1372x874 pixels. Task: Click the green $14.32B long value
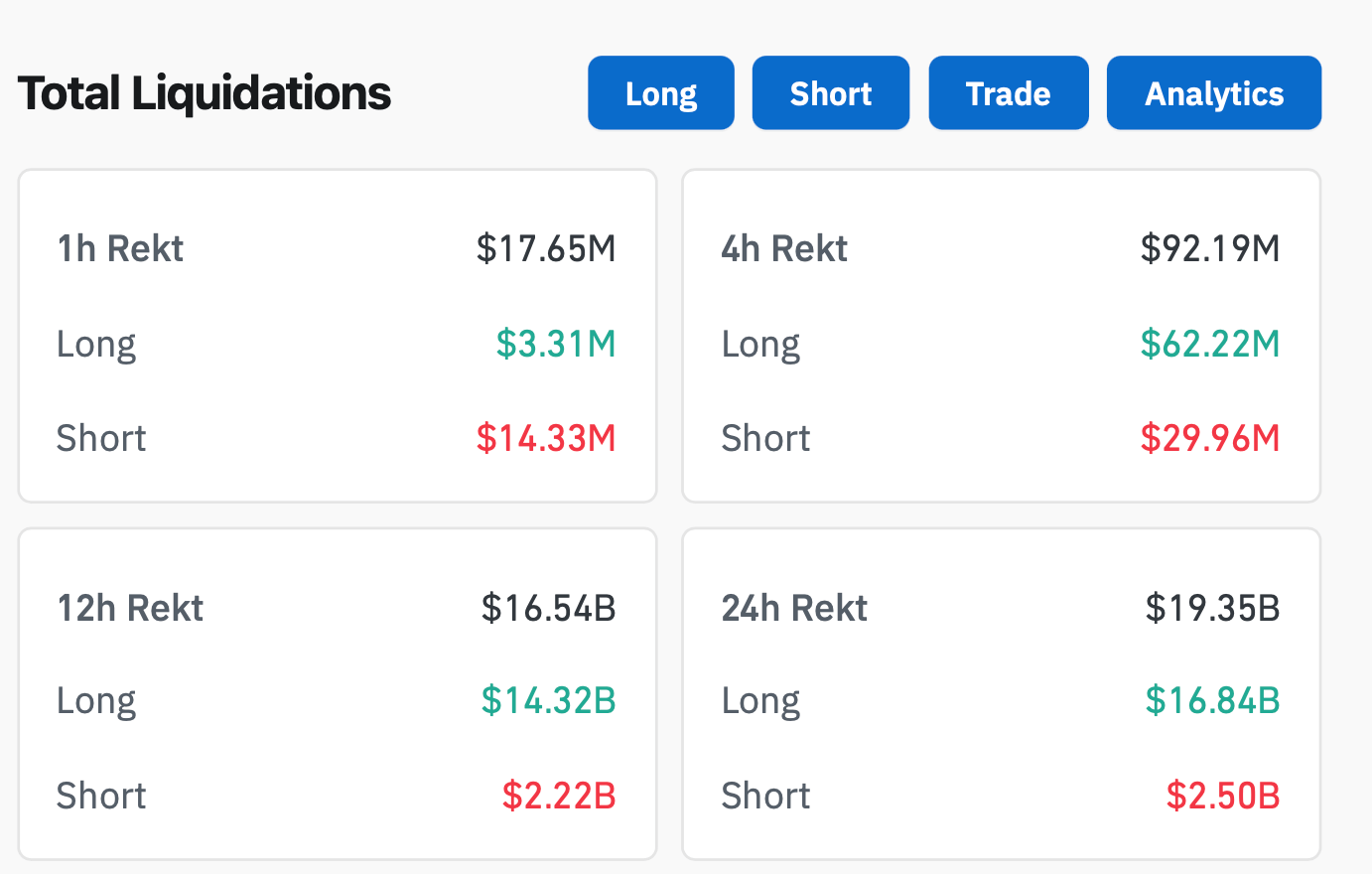point(549,700)
